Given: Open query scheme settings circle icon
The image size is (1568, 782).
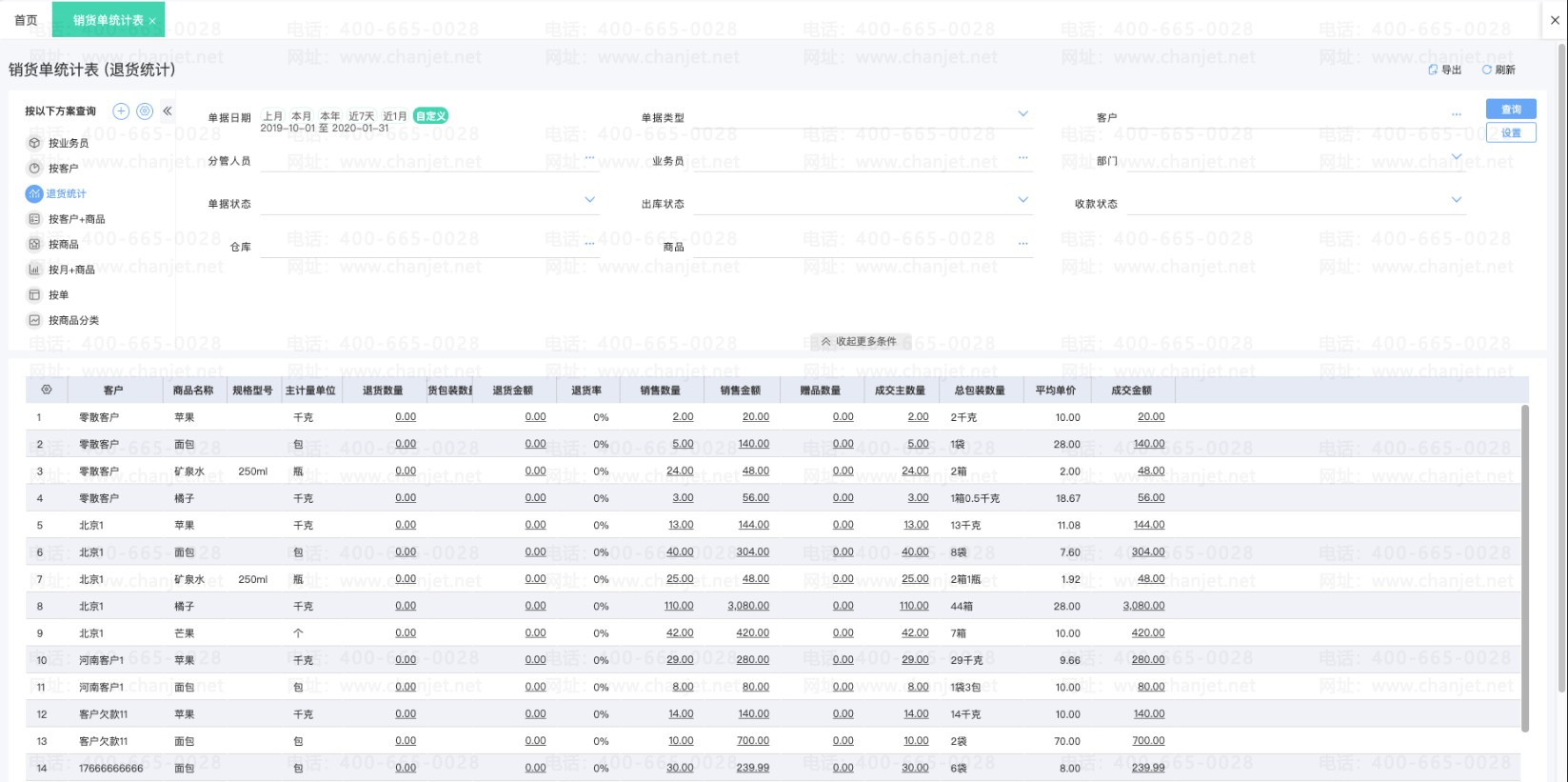Looking at the screenshot, I should pos(145,111).
